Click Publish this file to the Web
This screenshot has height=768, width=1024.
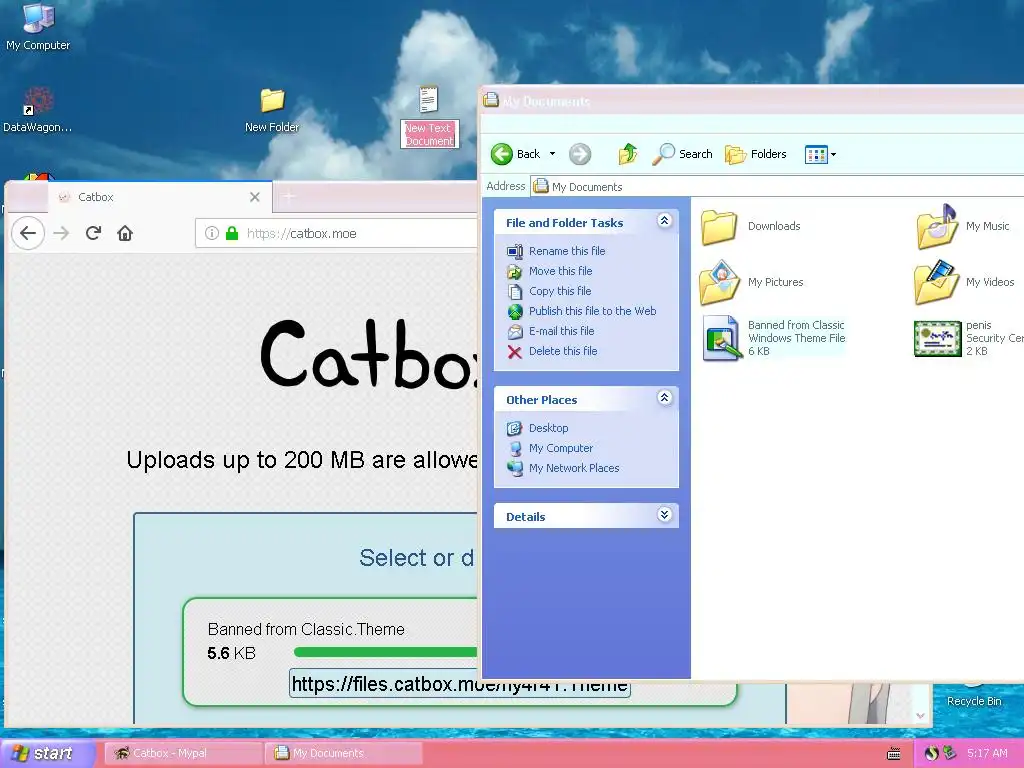pos(592,311)
